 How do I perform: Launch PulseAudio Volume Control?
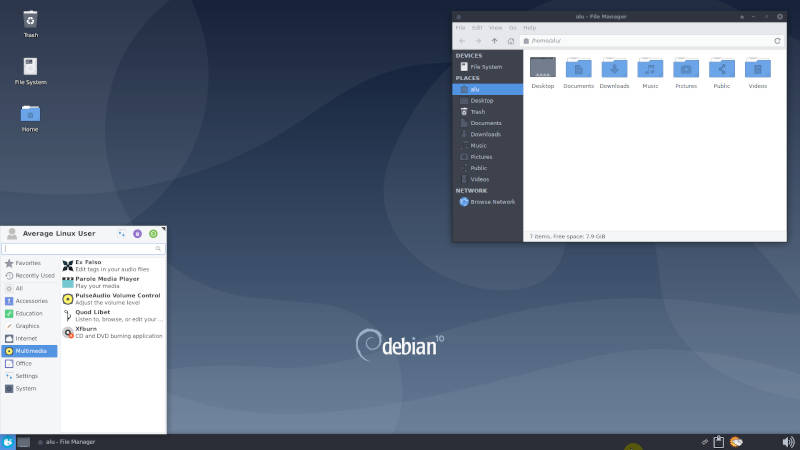(x=113, y=299)
